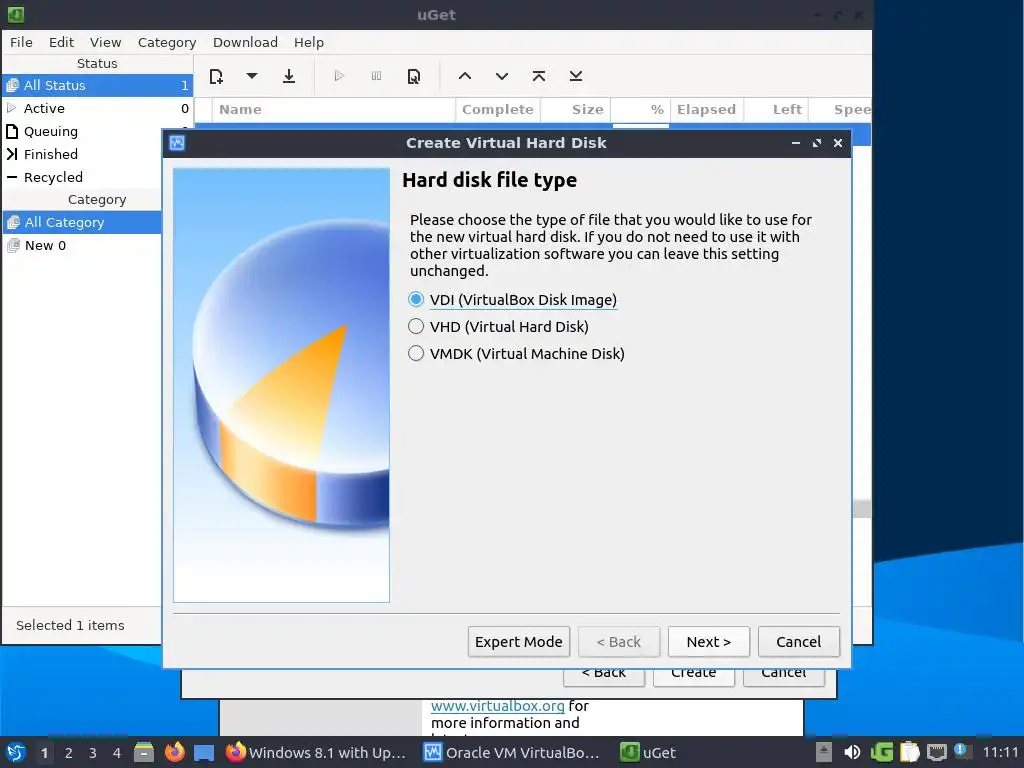Switch to workspace 4 in the pager

[117, 753]
